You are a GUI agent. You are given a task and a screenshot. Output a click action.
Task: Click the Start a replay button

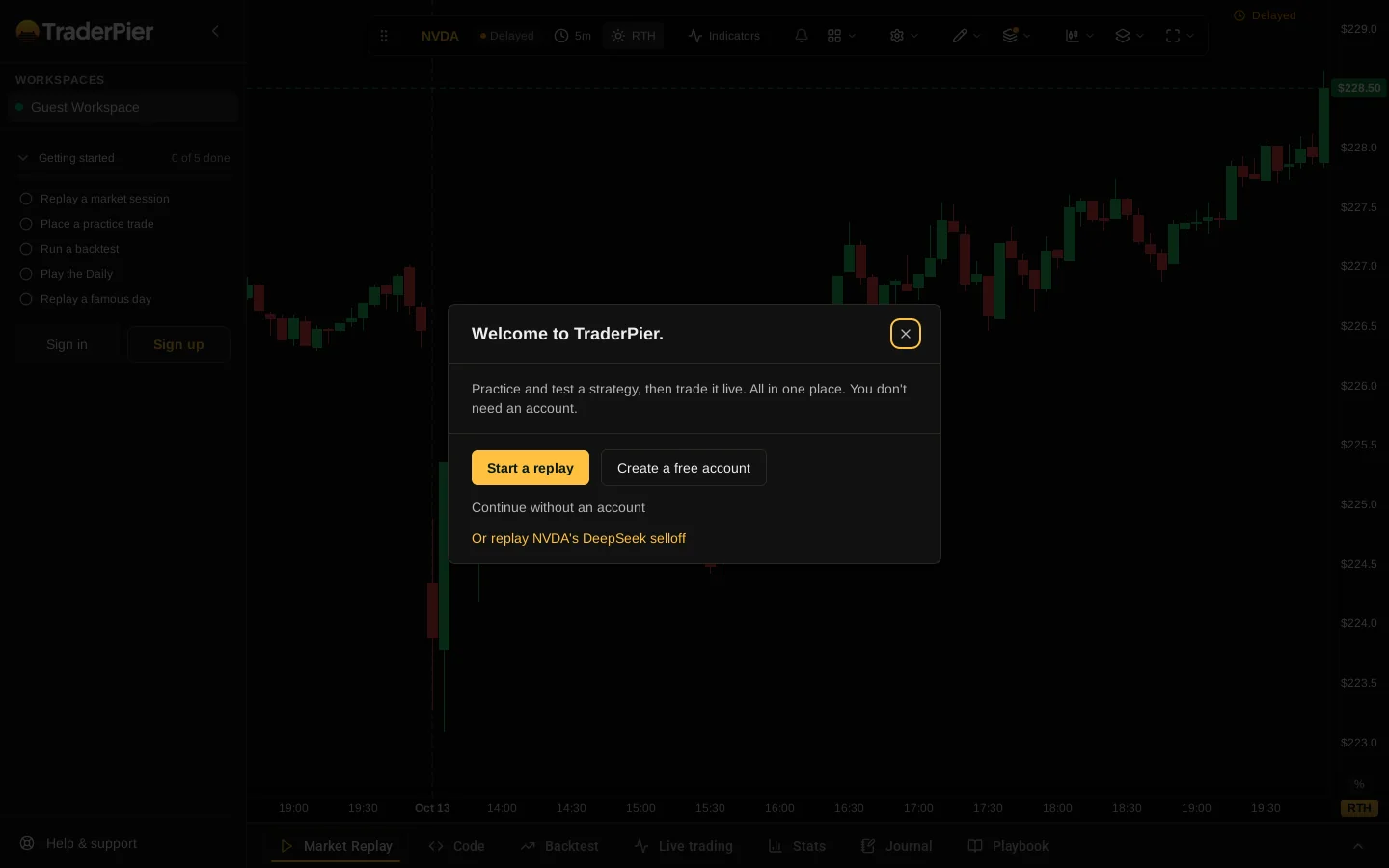[531, 468]
